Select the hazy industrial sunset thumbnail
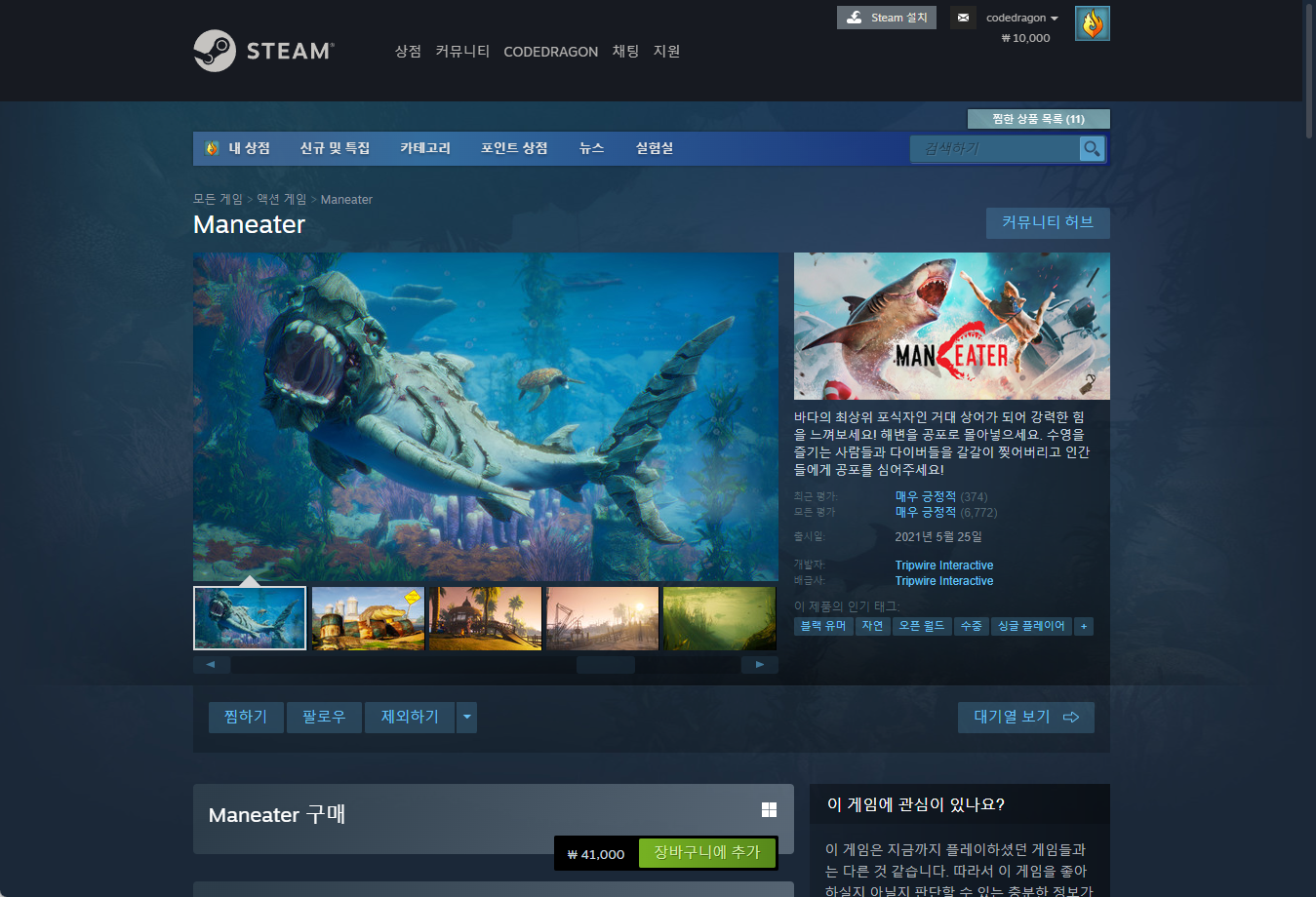 click(x=602, y=618)
